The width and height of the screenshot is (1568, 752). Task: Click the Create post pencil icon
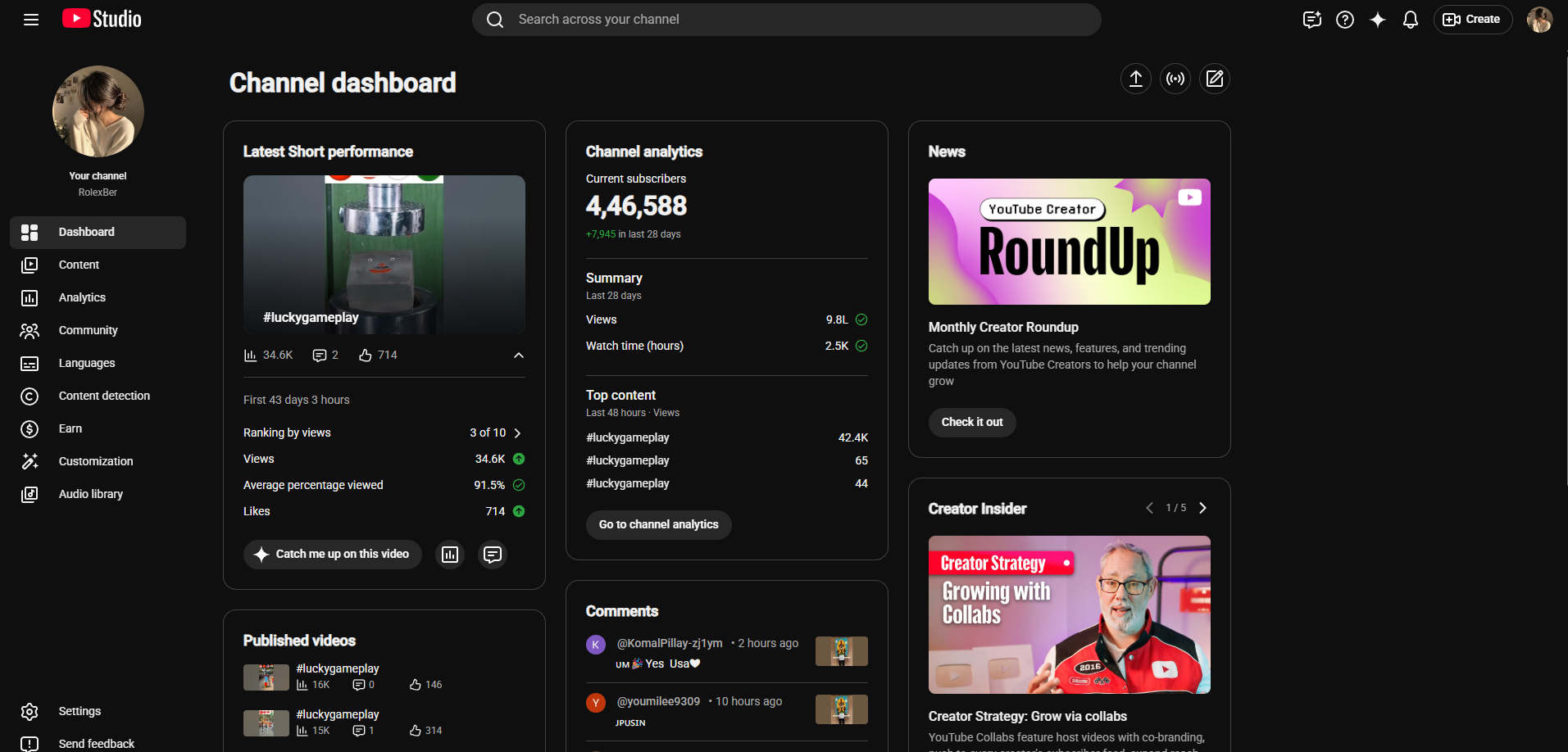pyautogui.click(x=1215, y=79)
